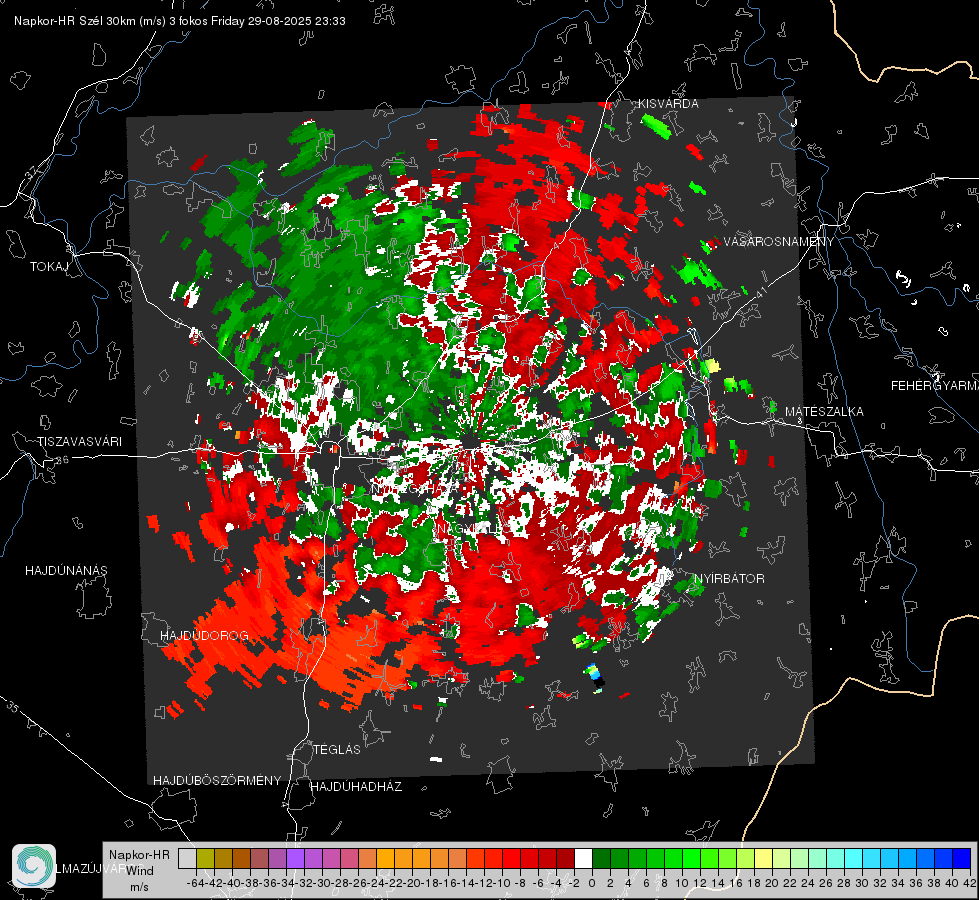Viewport: 979px width, 900px height.
Task: Pick the light gray first legend swatch
Action: coord(187,858)
